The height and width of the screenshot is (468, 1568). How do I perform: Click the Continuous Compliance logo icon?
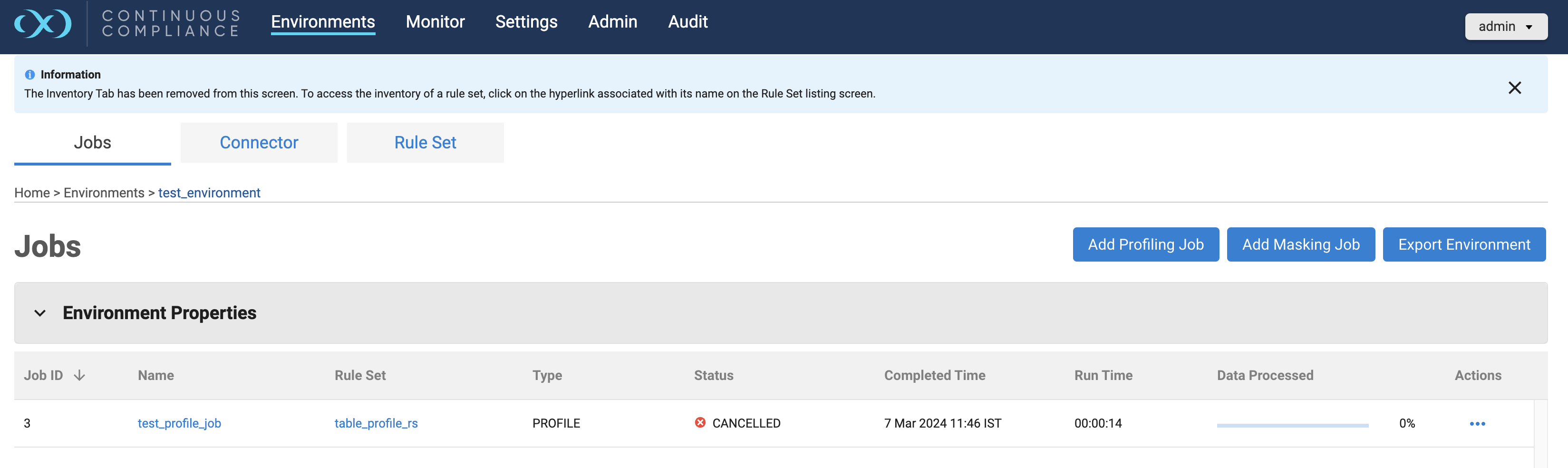[x=43, y=24]
